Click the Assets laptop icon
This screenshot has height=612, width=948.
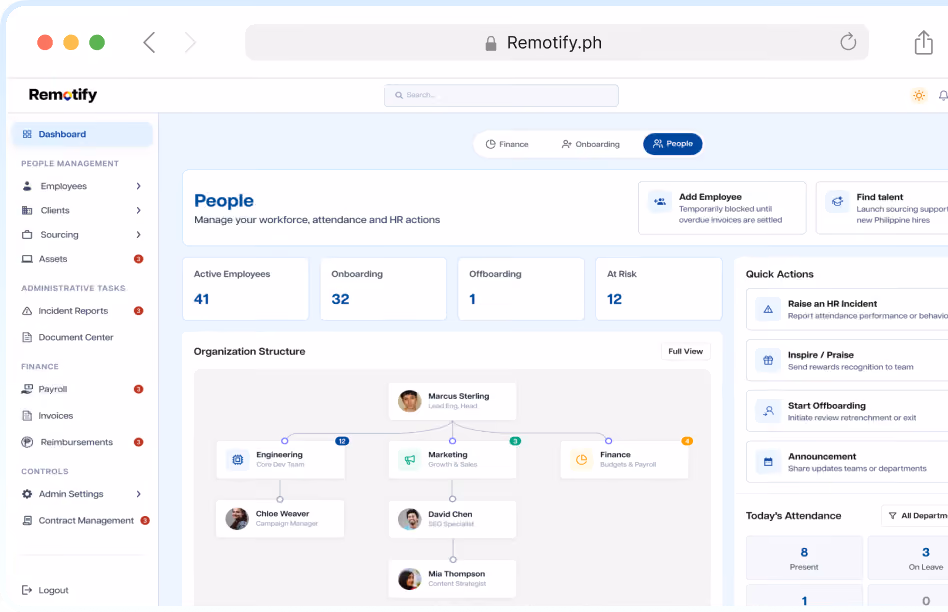point(27,259)
